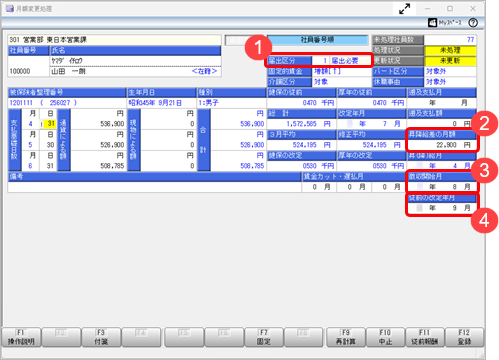
Task: Click the June payment days value 31
Action: tap(50, 166)
